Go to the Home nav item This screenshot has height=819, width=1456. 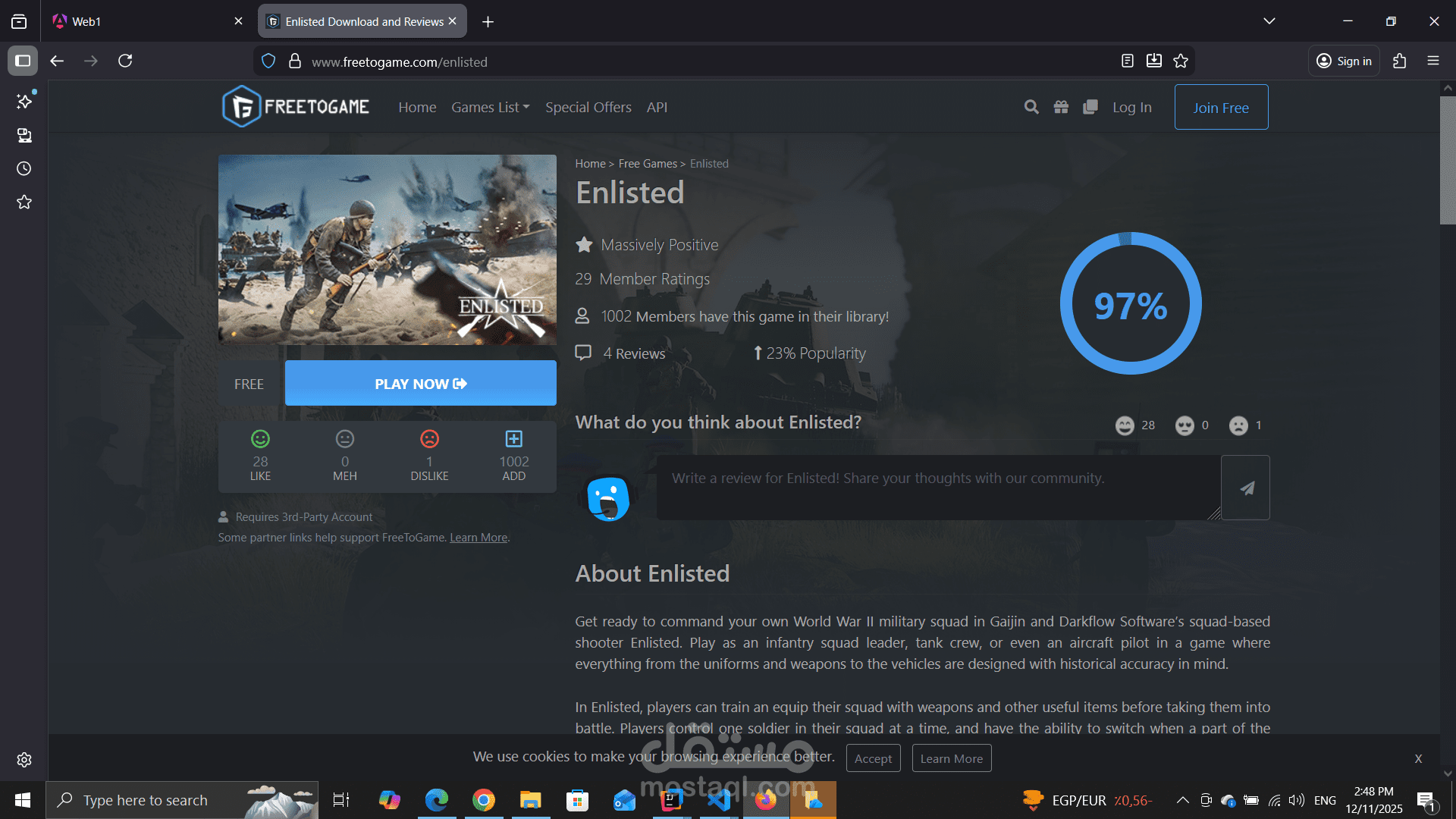(x=417, y=108)
